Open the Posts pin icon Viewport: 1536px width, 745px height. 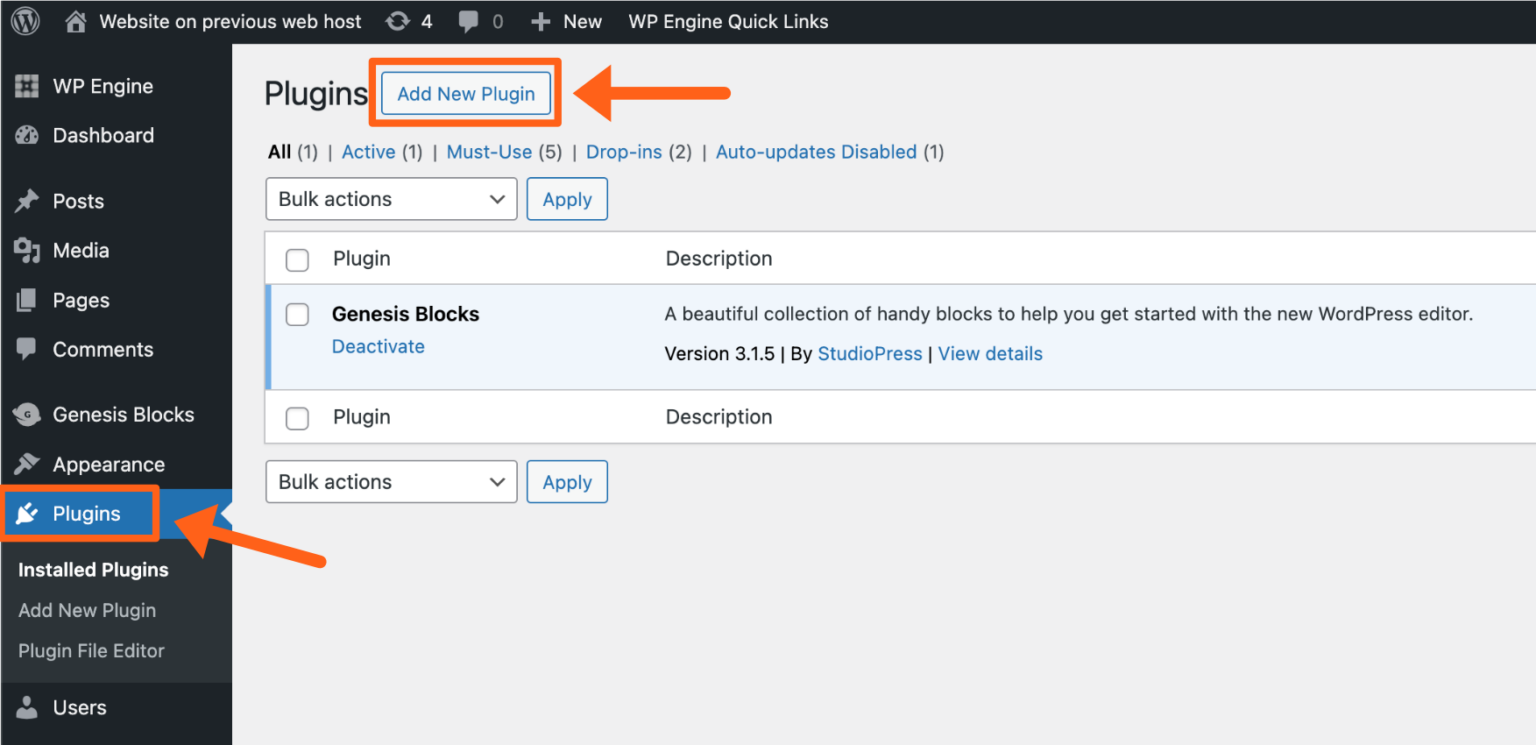(28, 200)
